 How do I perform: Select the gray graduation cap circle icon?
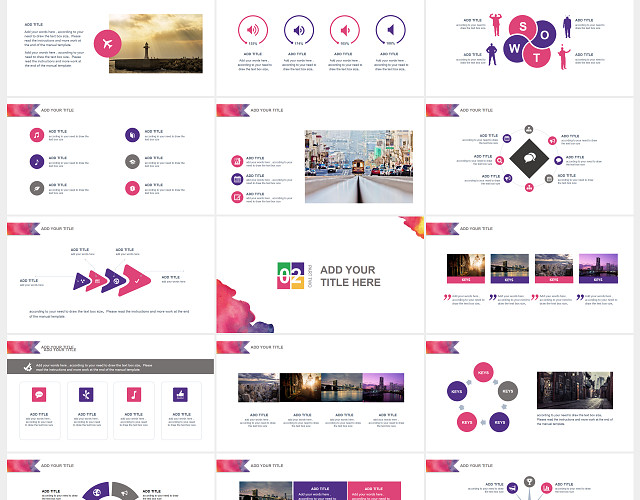132,162
